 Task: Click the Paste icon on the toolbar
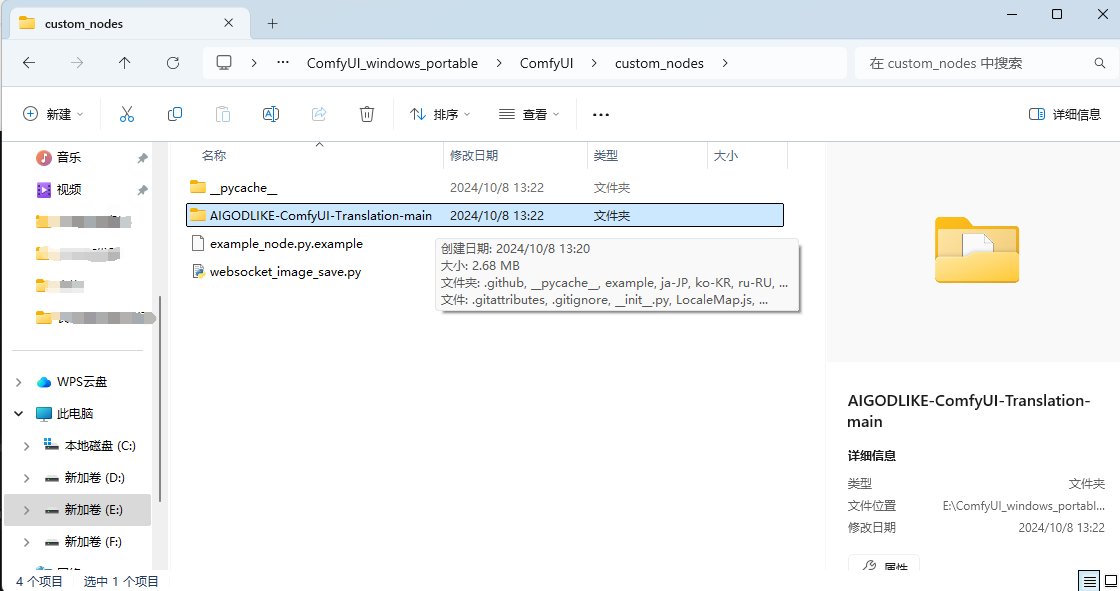pyautogui.click(x=223, y=113)
